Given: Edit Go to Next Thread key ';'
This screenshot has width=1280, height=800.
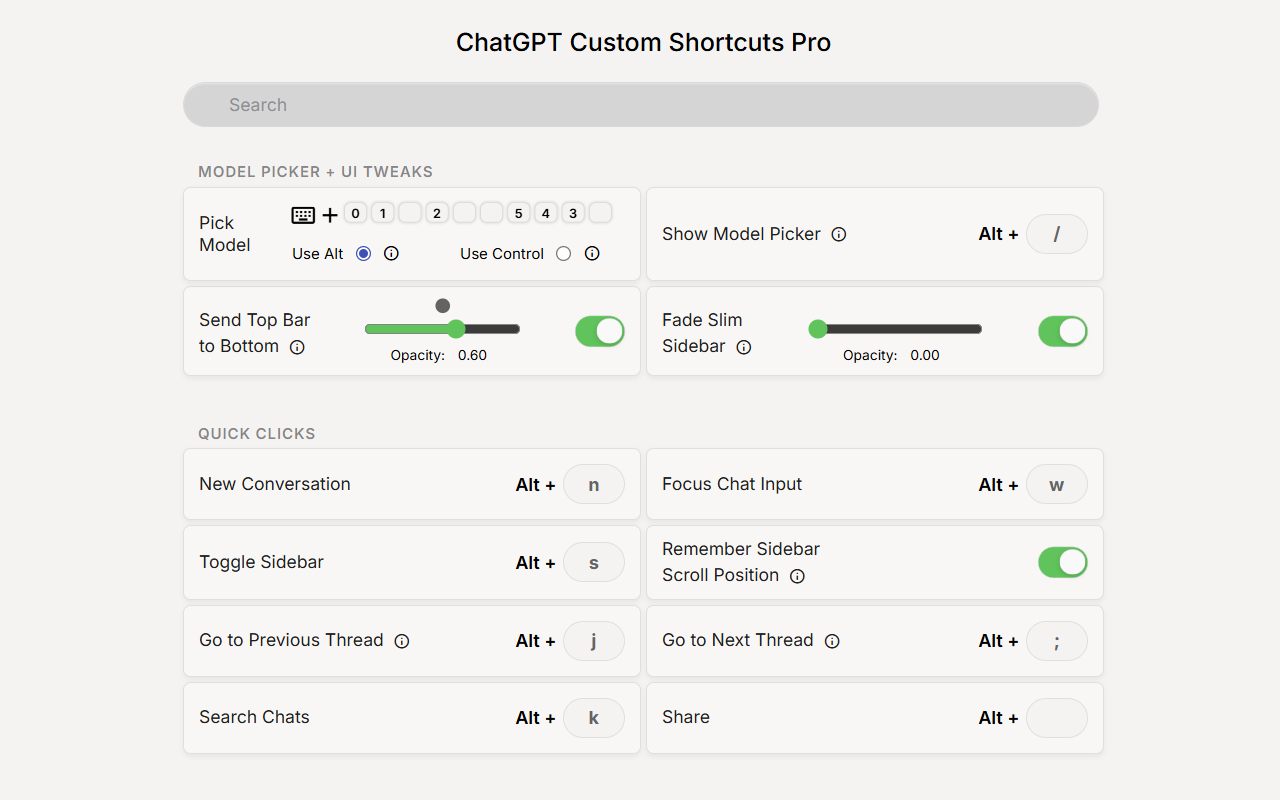Looking at the screenshot, I should pos(1057,641).
